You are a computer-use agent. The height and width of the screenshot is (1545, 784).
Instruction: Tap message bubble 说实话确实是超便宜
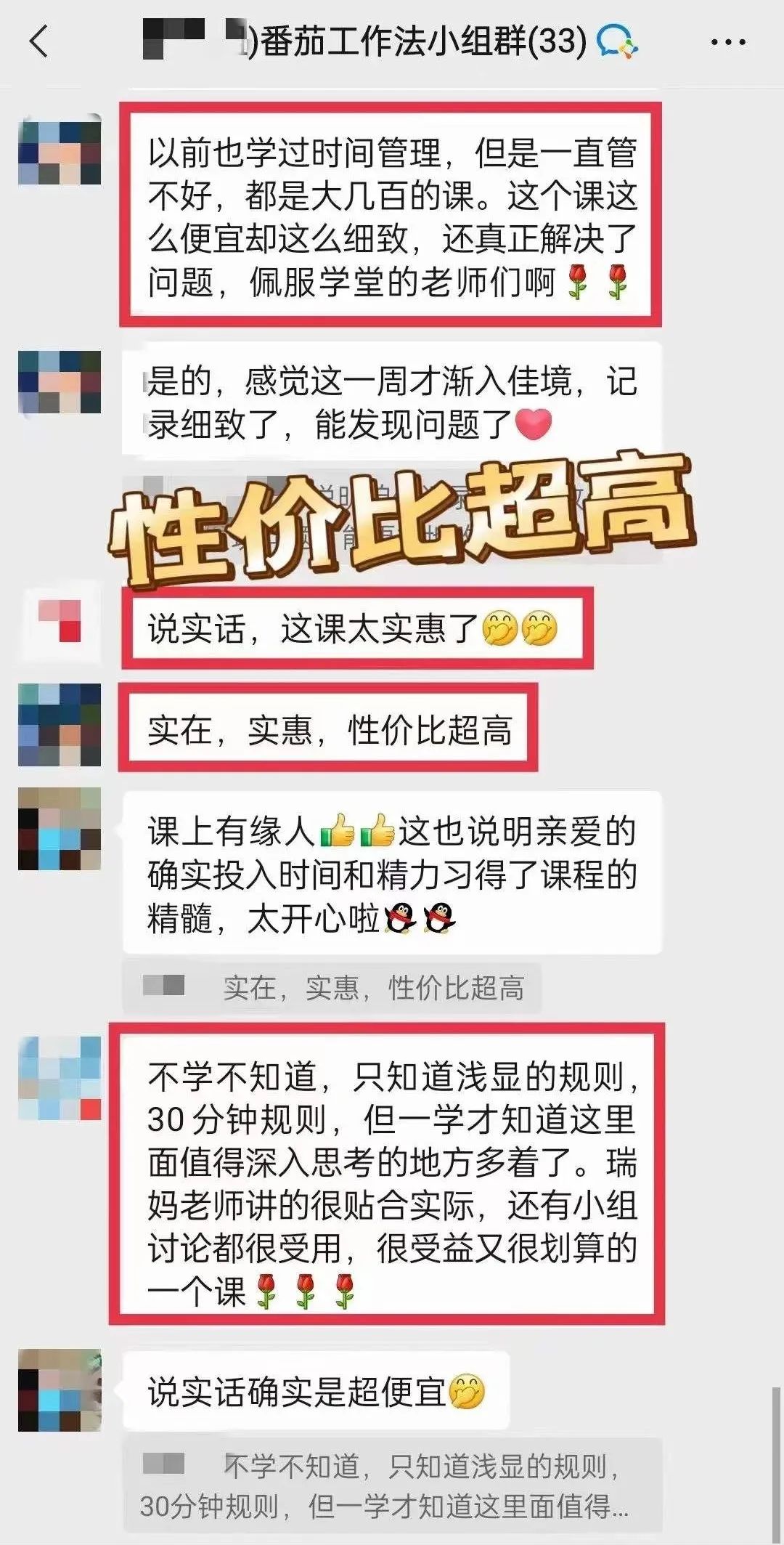tap(317, 1391)
